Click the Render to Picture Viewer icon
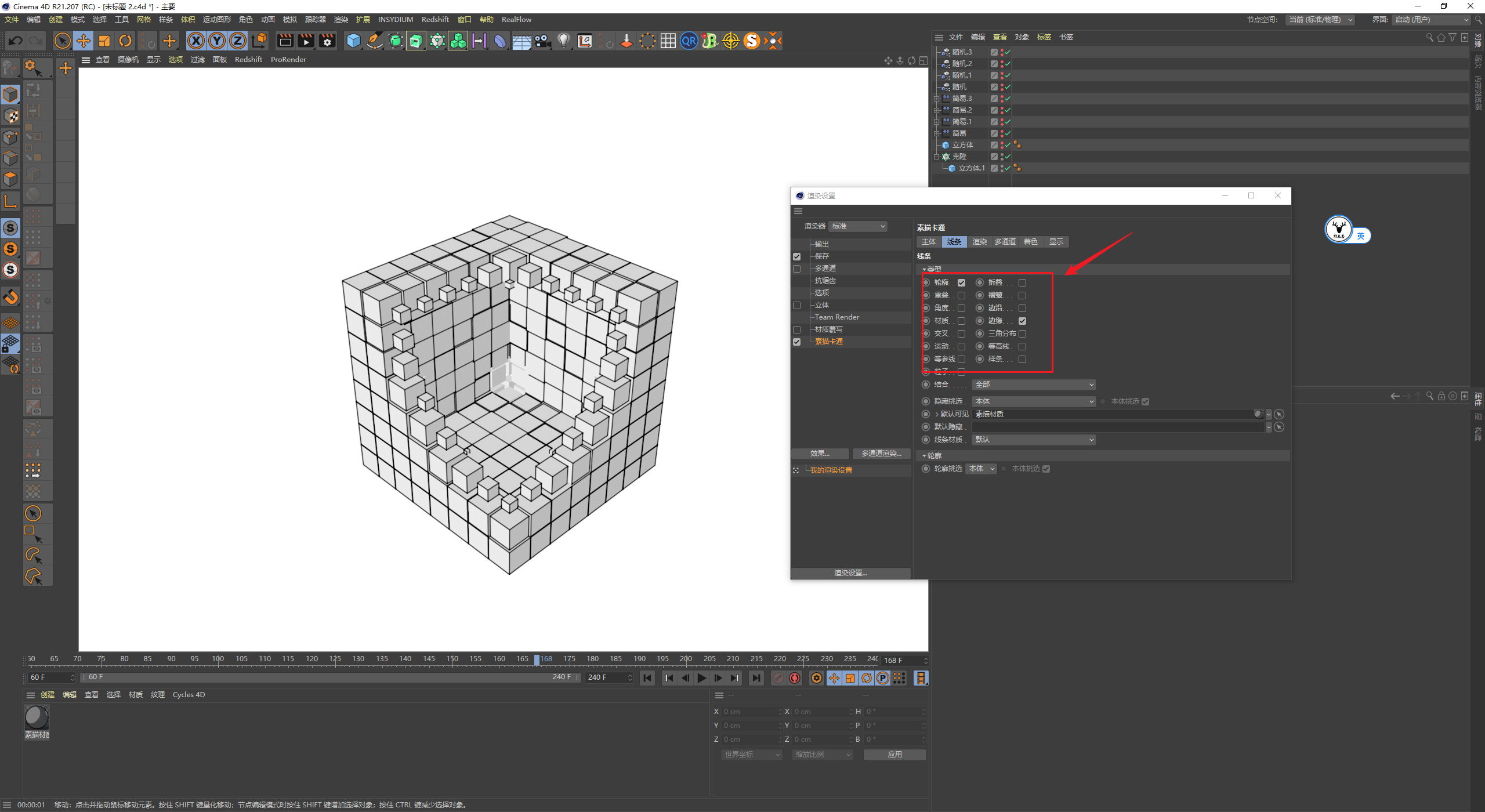 pos(306,41)
